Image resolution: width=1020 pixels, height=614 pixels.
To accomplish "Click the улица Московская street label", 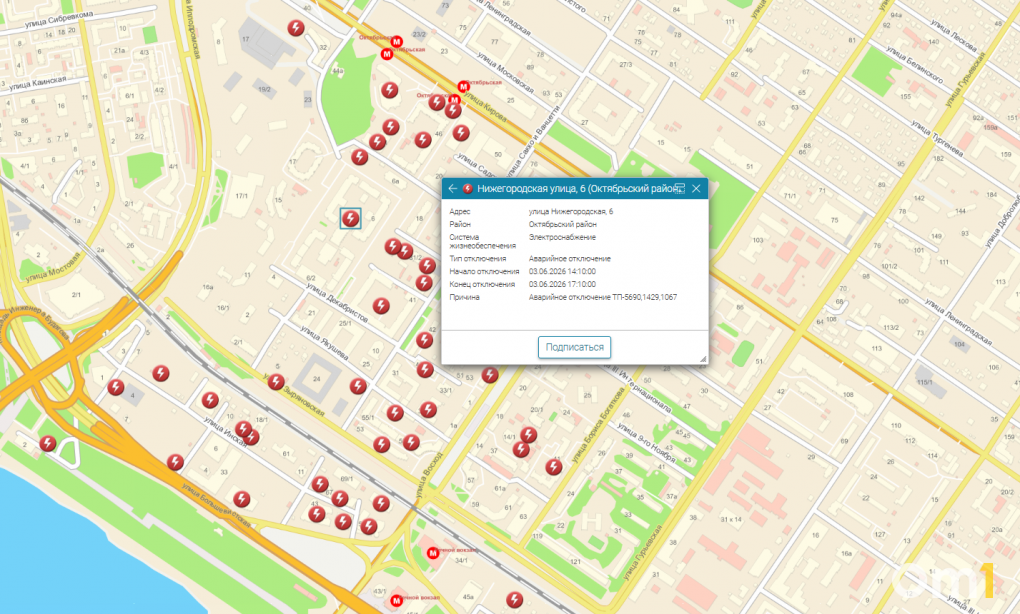I will [x=505, y=73].
